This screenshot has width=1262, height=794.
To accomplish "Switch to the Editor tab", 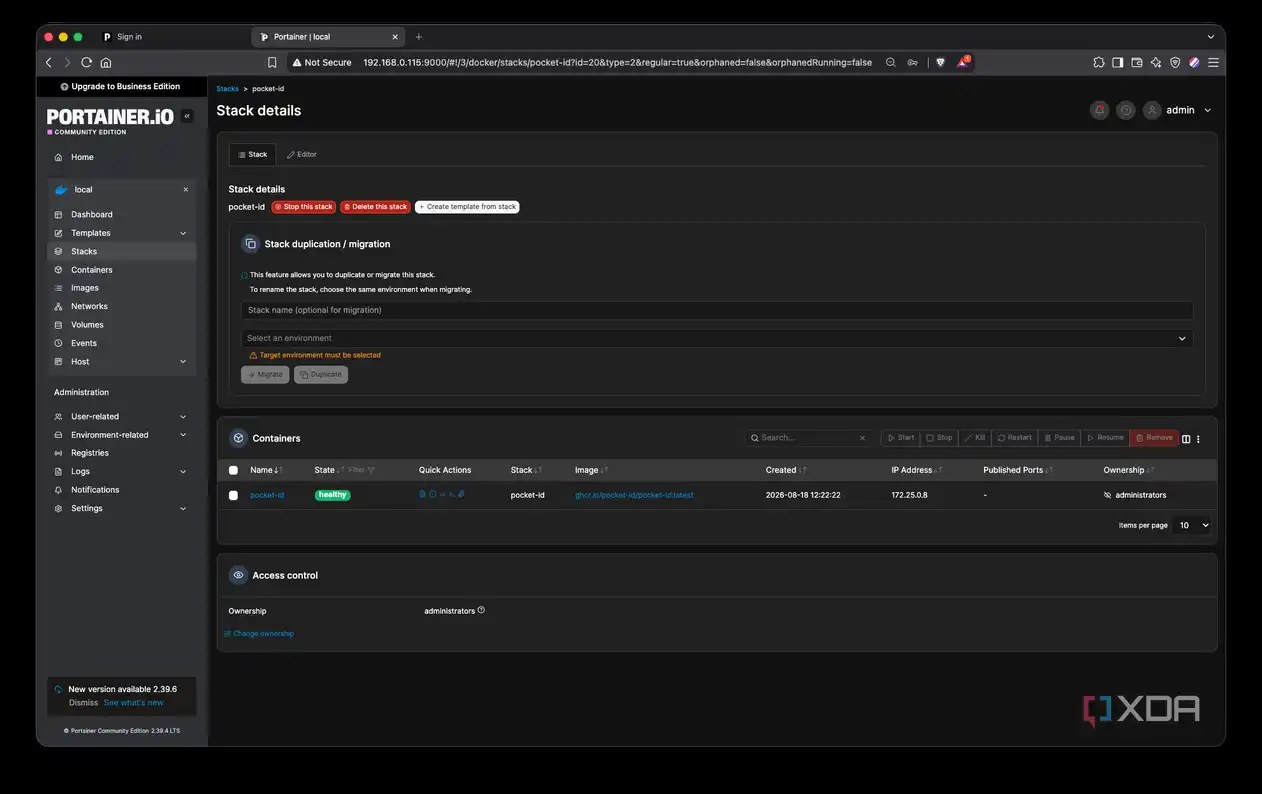I will coord(301,155).
